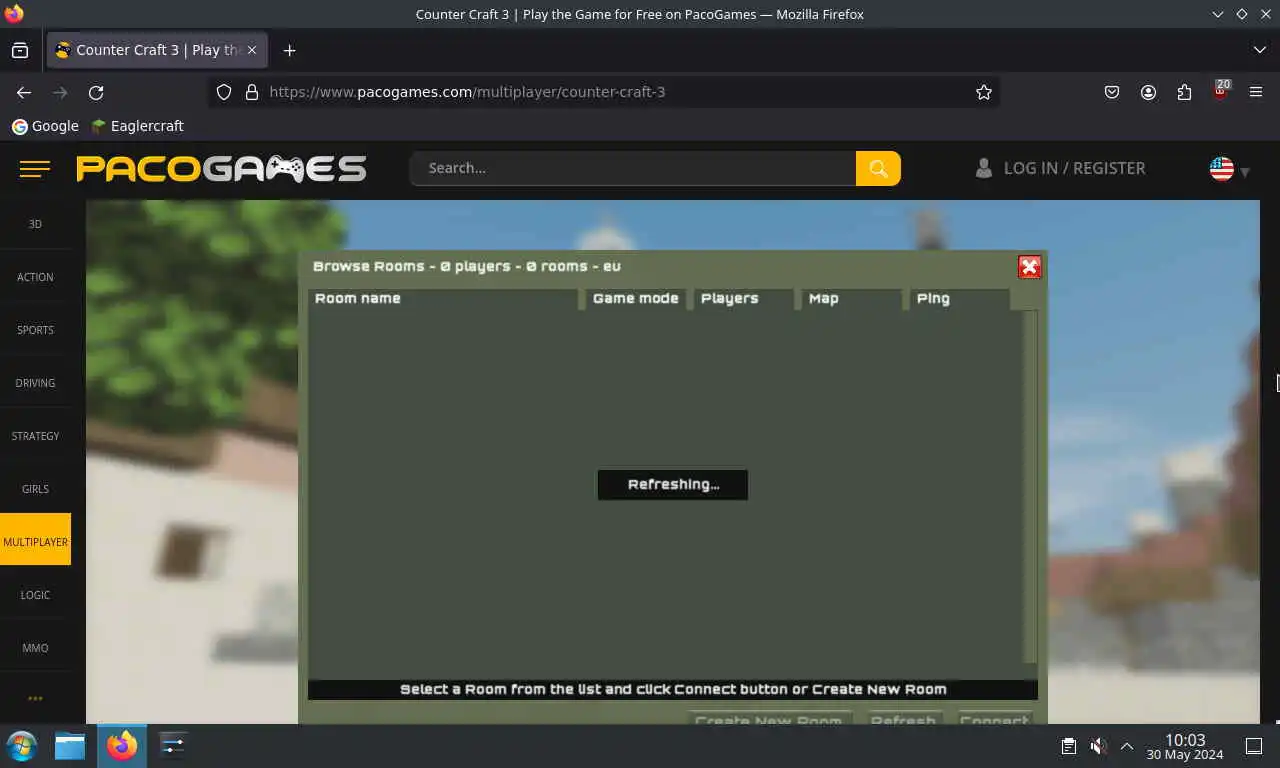Open clipboard tray icon
This screenshot has width=1280, height=768.
[x=1068, y=746]
